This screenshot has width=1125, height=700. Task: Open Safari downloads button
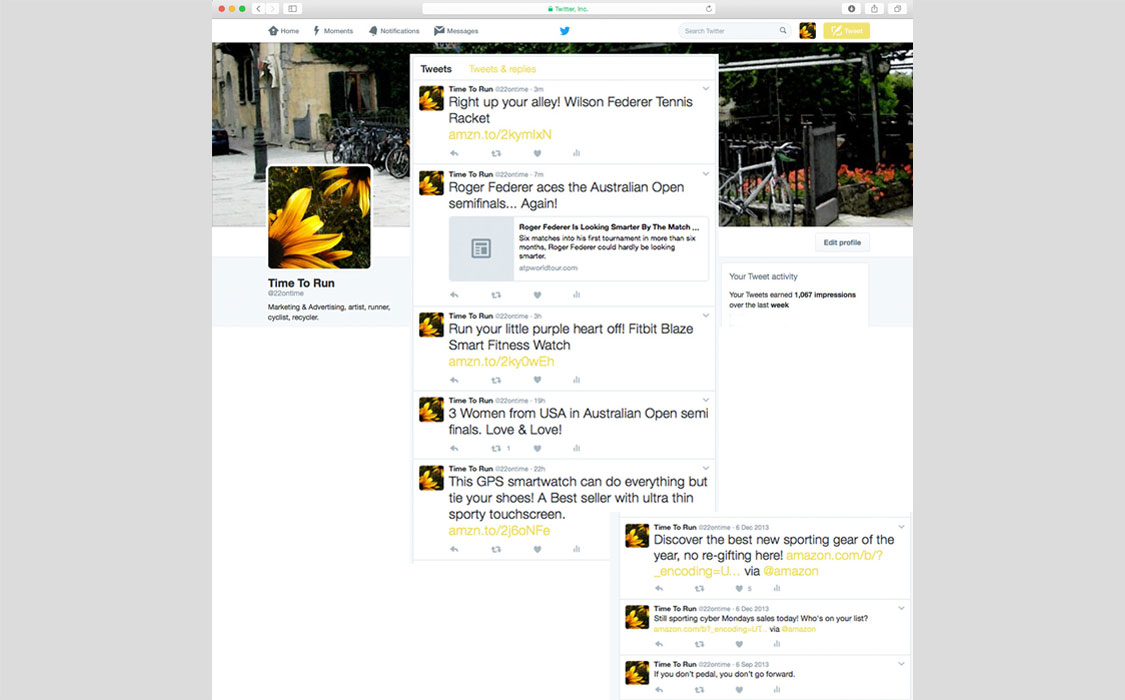click(x=851, y=9)
